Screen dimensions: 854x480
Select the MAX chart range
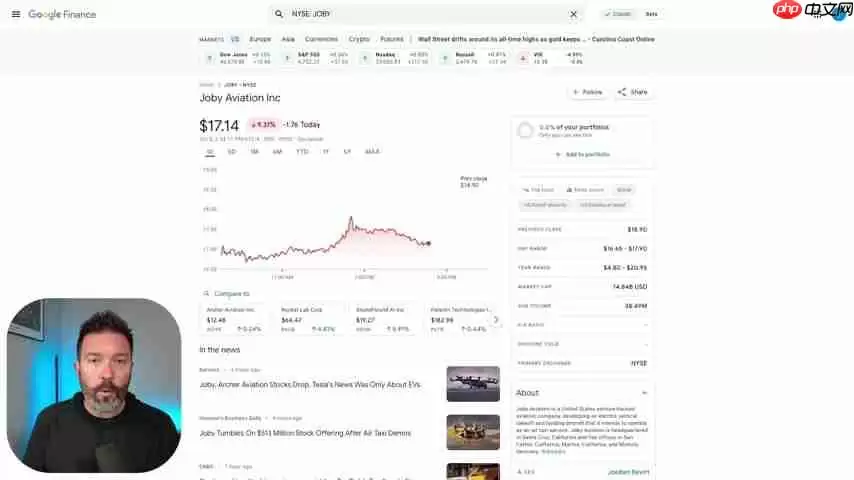(x=372, y=152)
